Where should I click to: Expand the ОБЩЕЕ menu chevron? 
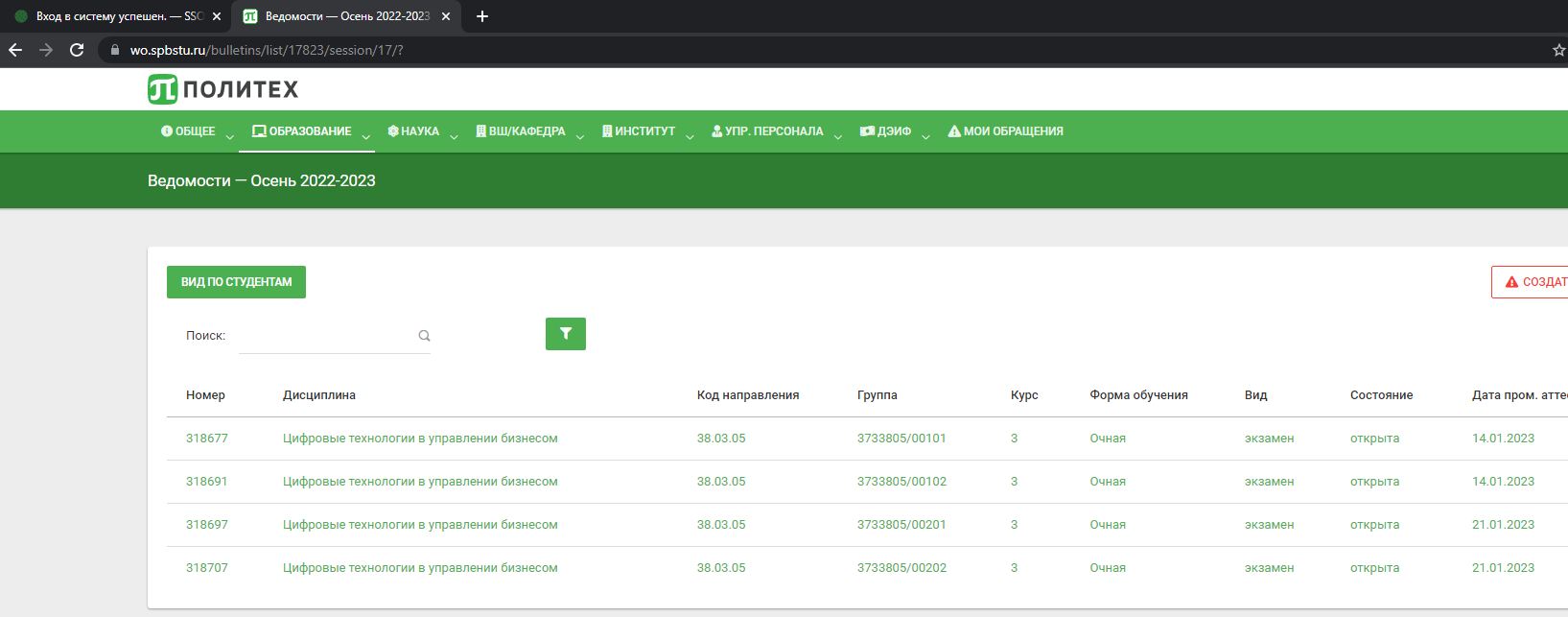(229, 137)
